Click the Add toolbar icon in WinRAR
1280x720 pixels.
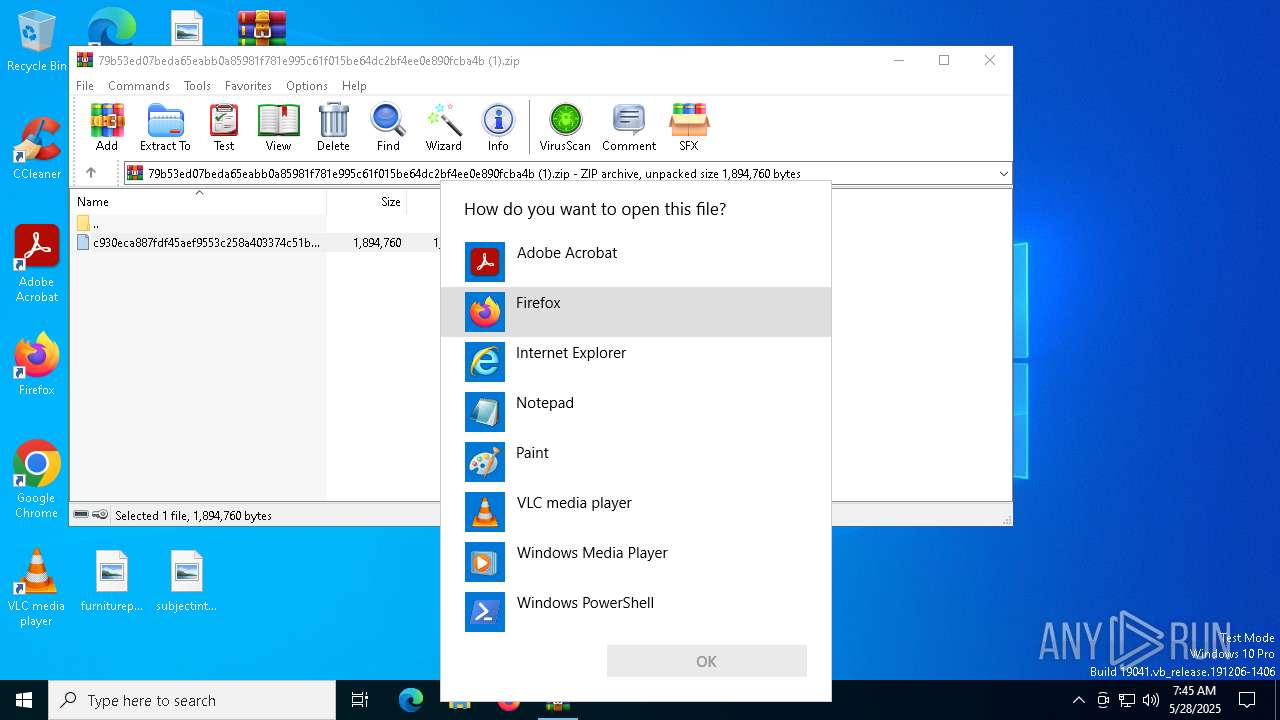pos(107,127)
